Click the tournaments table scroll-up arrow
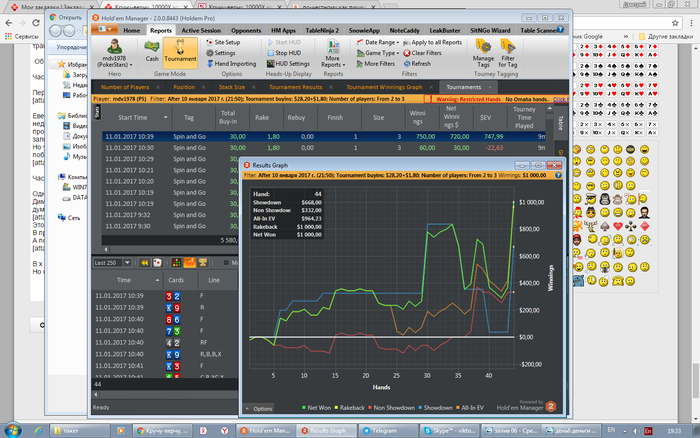The height and width of the screenshot is (438, 700). (550, 108)
